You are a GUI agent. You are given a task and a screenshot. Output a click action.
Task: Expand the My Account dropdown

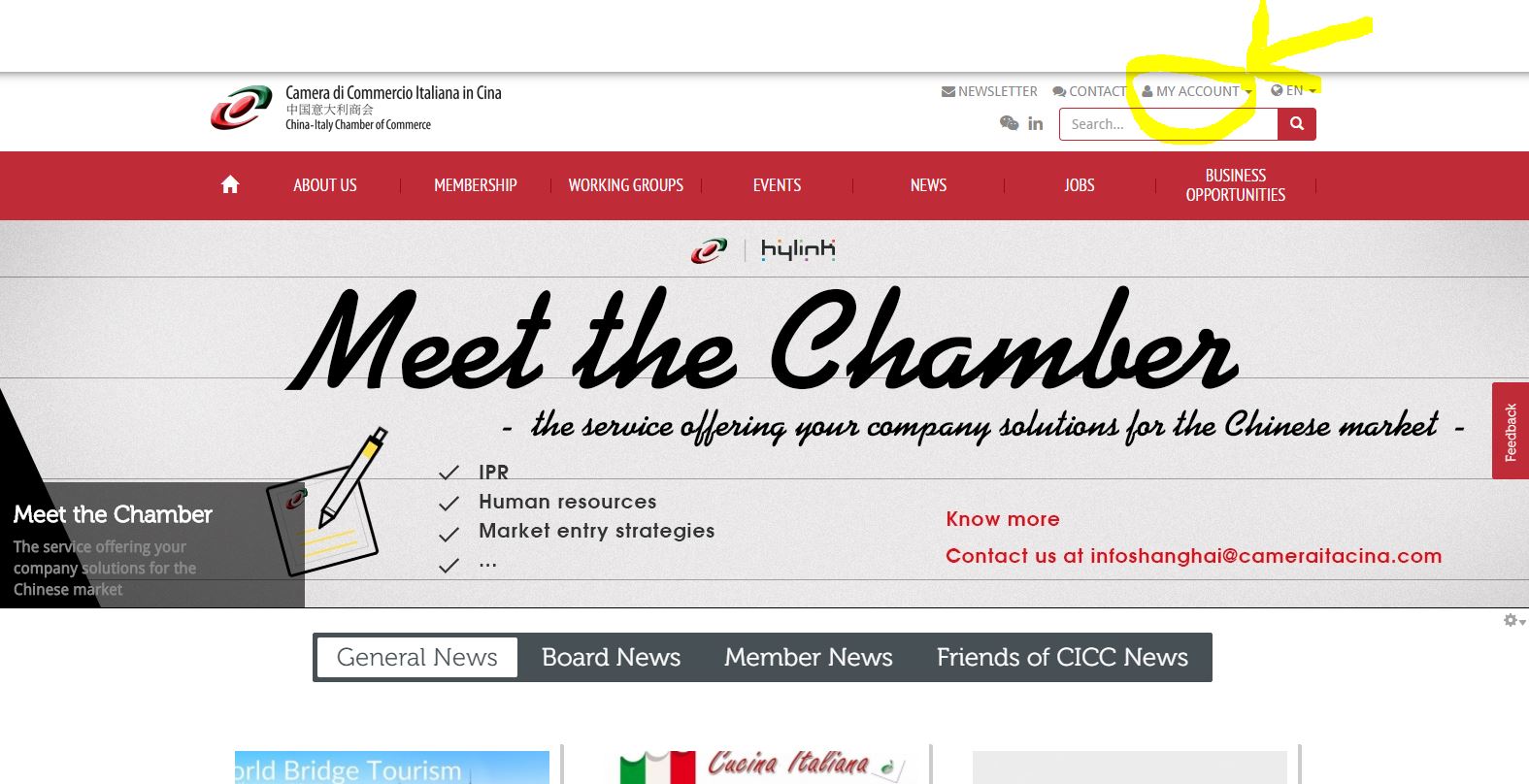1197,91
